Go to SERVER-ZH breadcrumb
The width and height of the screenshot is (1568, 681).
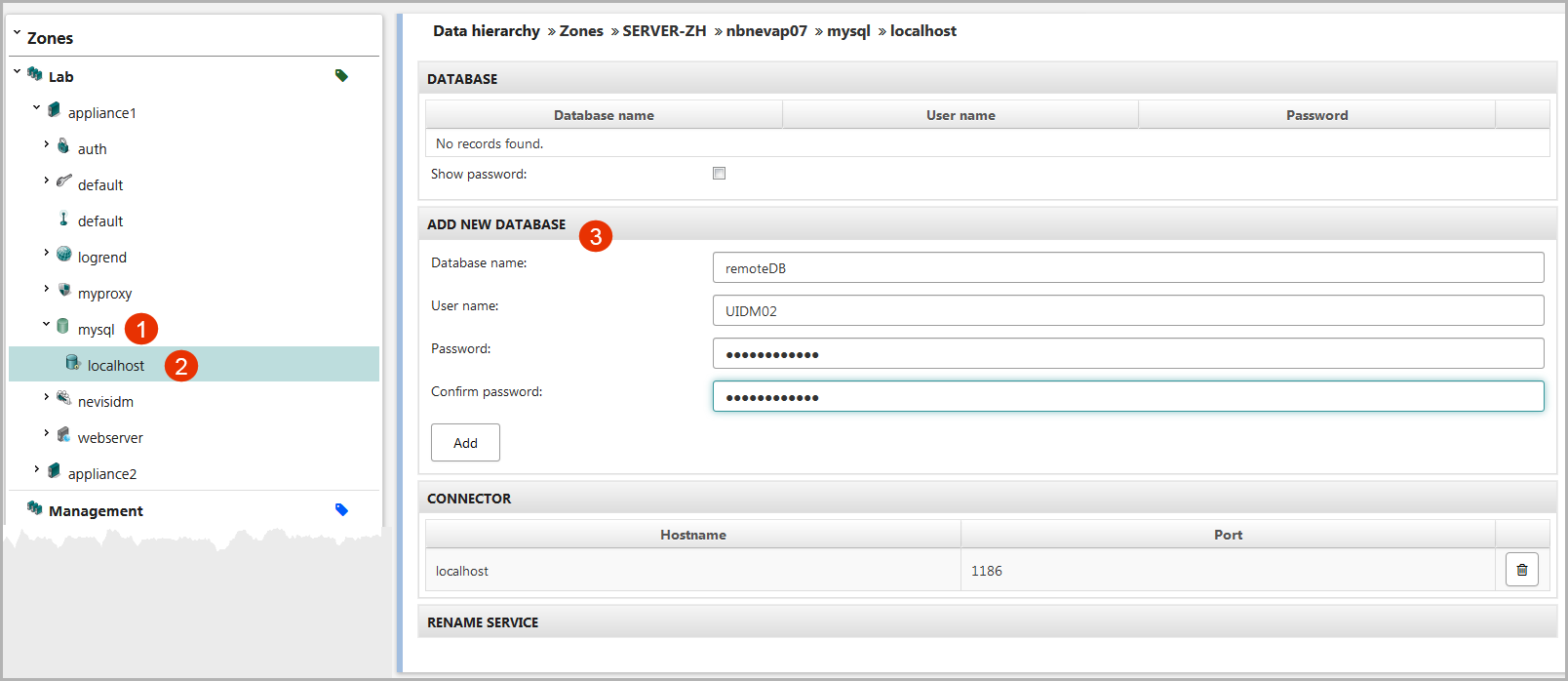(664, 31)
